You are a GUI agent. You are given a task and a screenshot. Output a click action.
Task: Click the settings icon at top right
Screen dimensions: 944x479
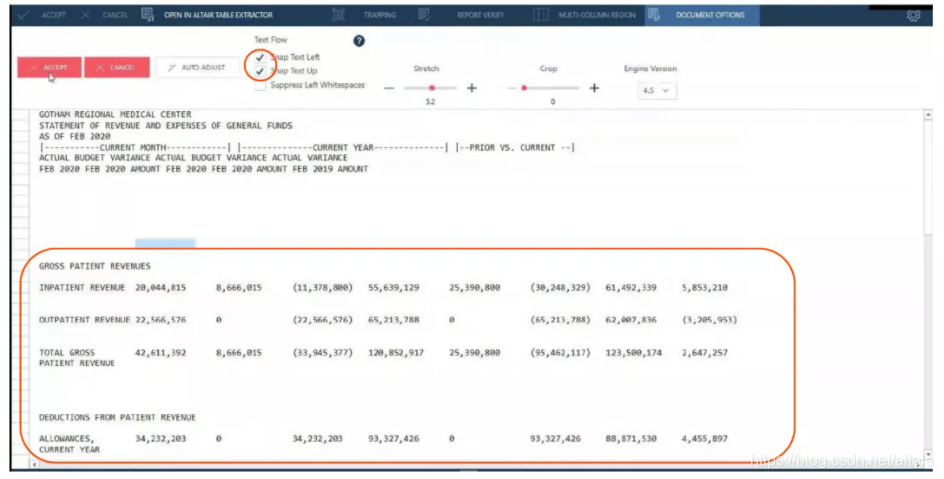click(x=912, y=16)
